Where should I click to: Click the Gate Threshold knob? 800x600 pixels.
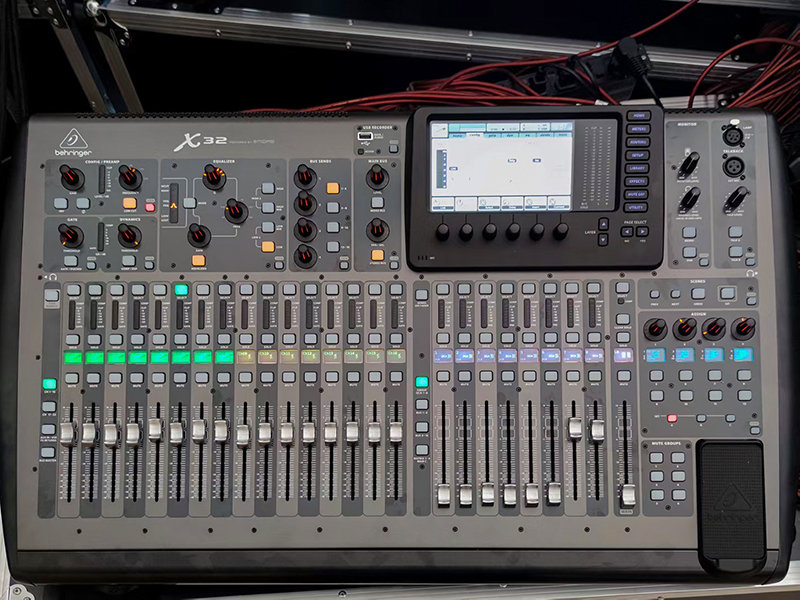point(70,236)
